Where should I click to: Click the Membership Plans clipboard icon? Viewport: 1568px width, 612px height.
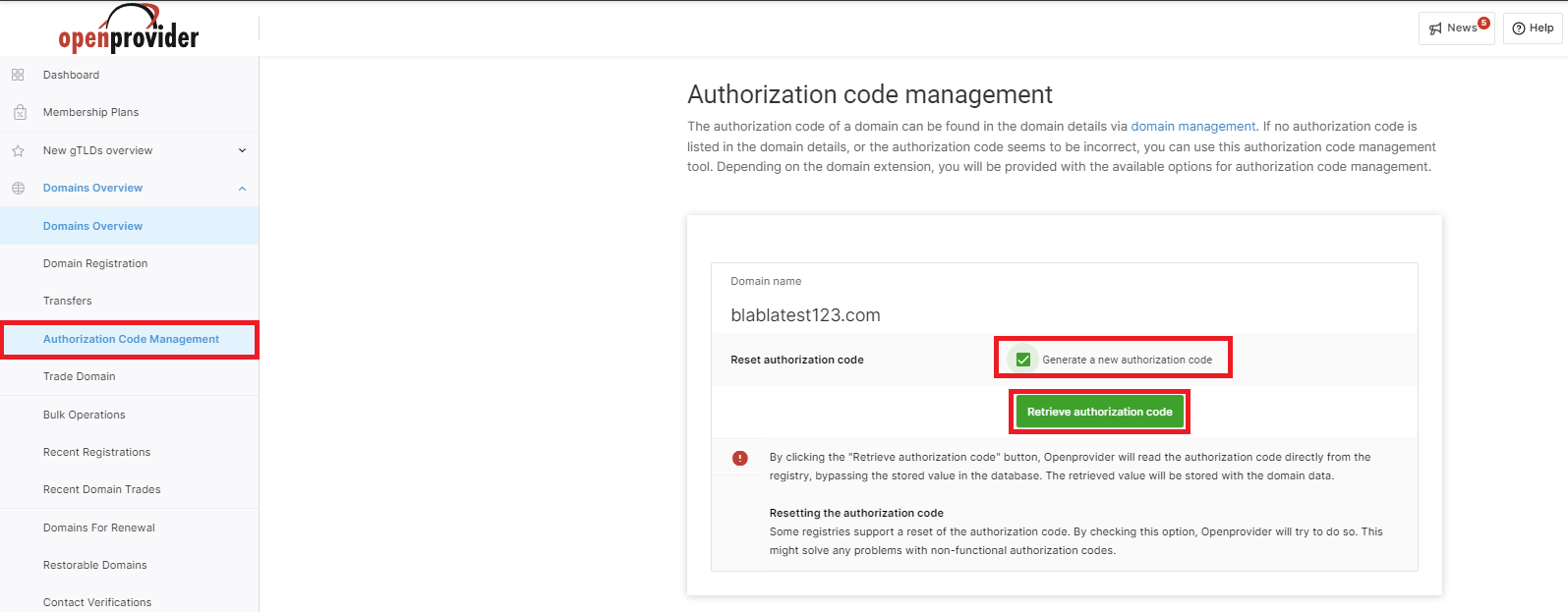(20, 112)
